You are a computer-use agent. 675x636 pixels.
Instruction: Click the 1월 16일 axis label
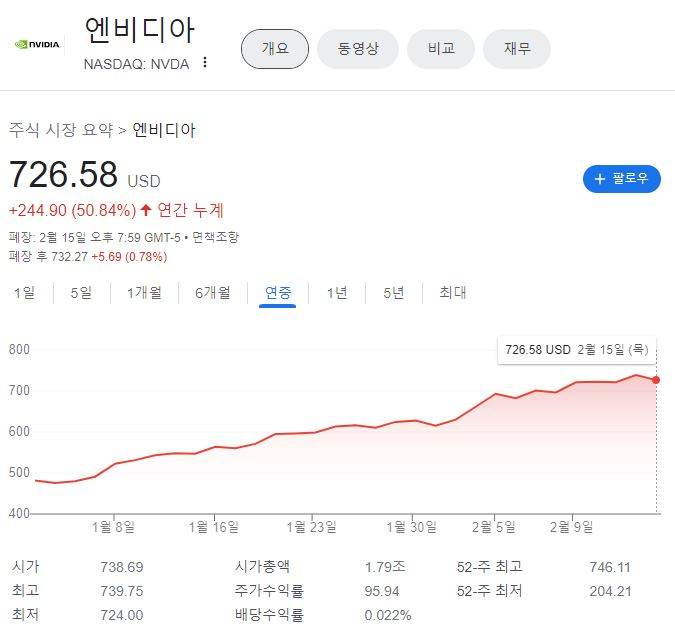(214, 527)
